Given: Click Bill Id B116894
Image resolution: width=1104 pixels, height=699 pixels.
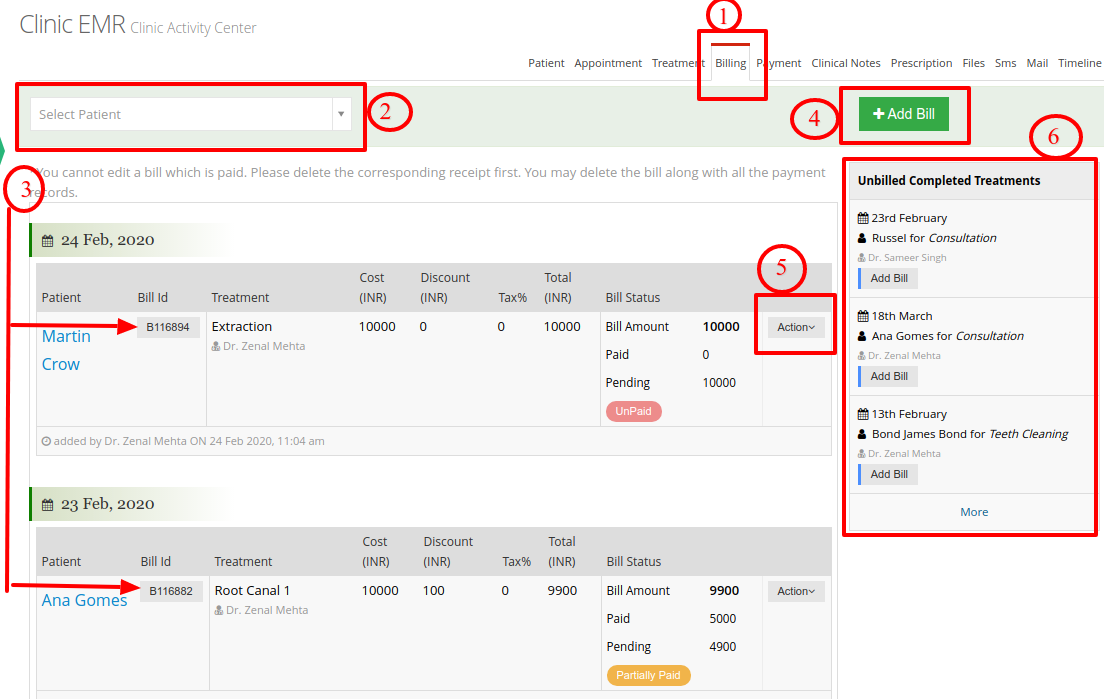Looking at the screenshot, I should click(x=168, y=327).
